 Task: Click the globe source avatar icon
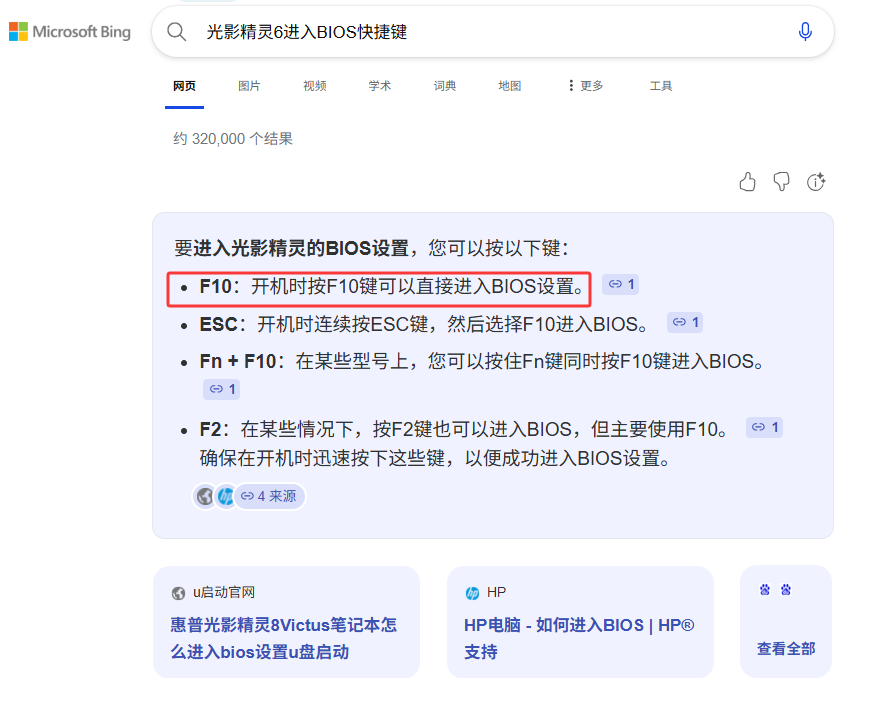pyautogui.click(x=205, y=496)
